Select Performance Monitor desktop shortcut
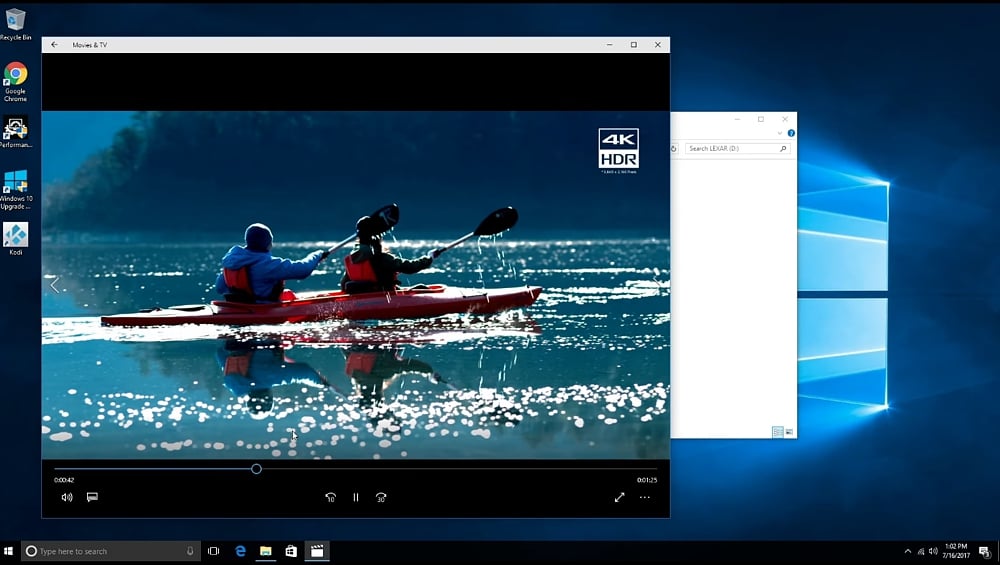 [15, 132]
